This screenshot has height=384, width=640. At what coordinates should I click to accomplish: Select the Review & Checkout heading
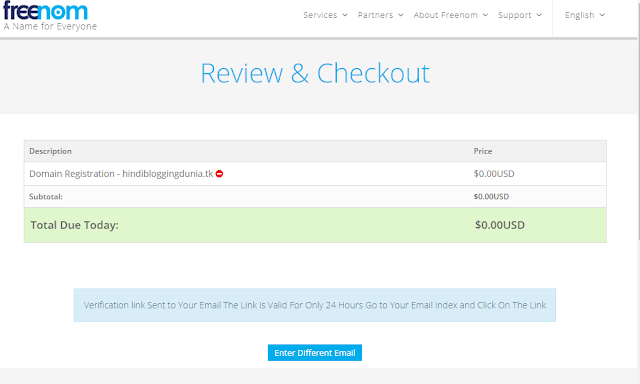315,73
